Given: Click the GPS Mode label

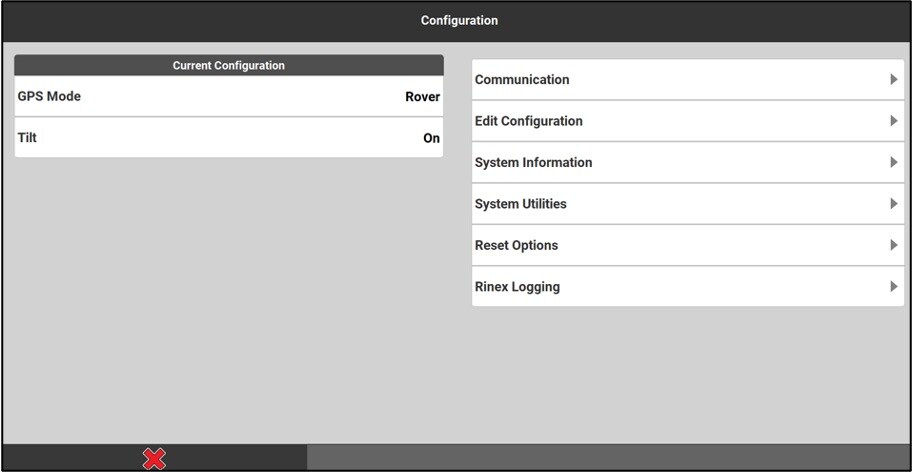Looking at the screenshot, I should (x=49, y=97).
